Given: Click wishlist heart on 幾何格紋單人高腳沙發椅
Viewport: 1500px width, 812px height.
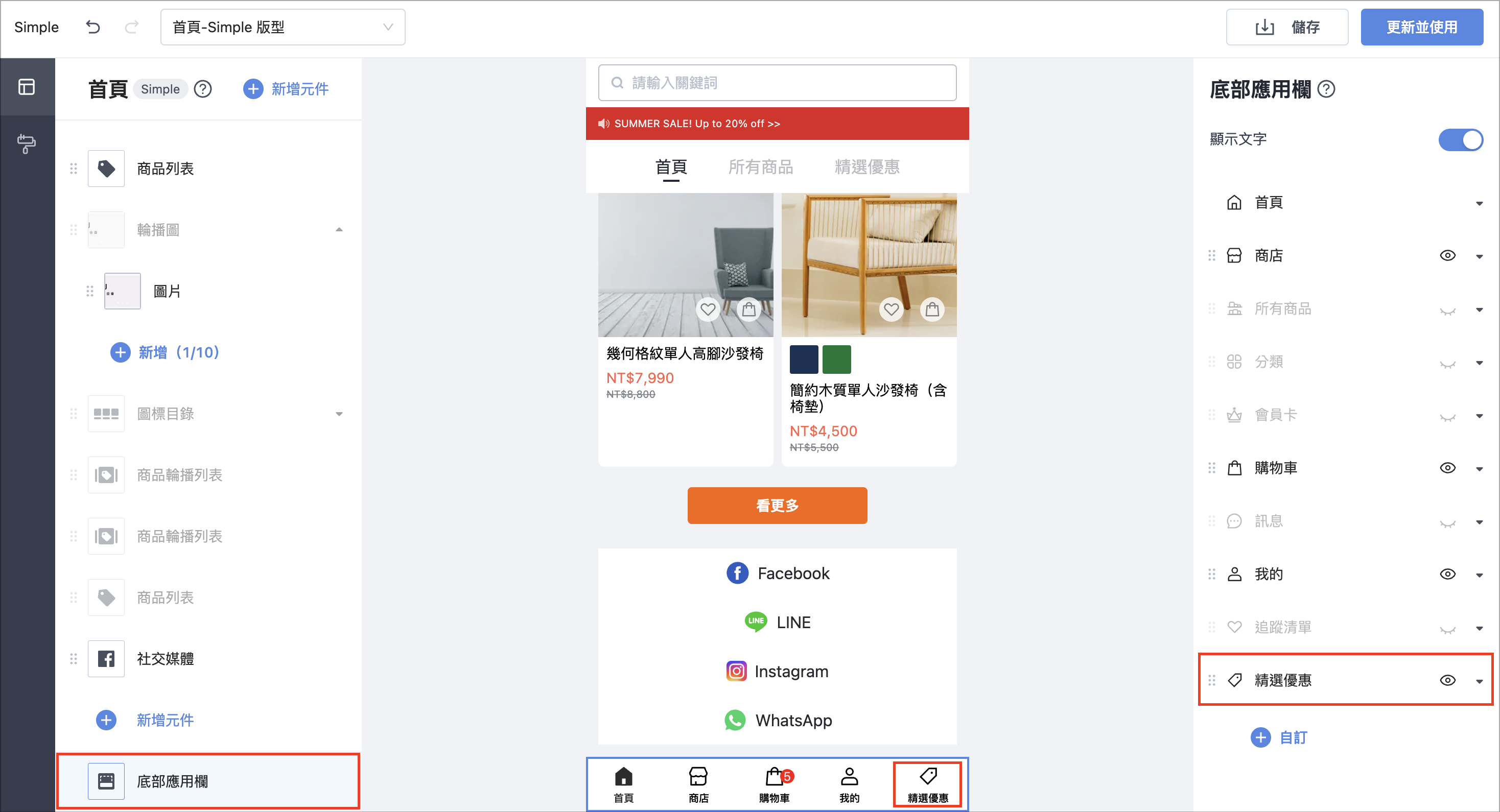Looking at the screenshot, I should (x=708, y=309).
